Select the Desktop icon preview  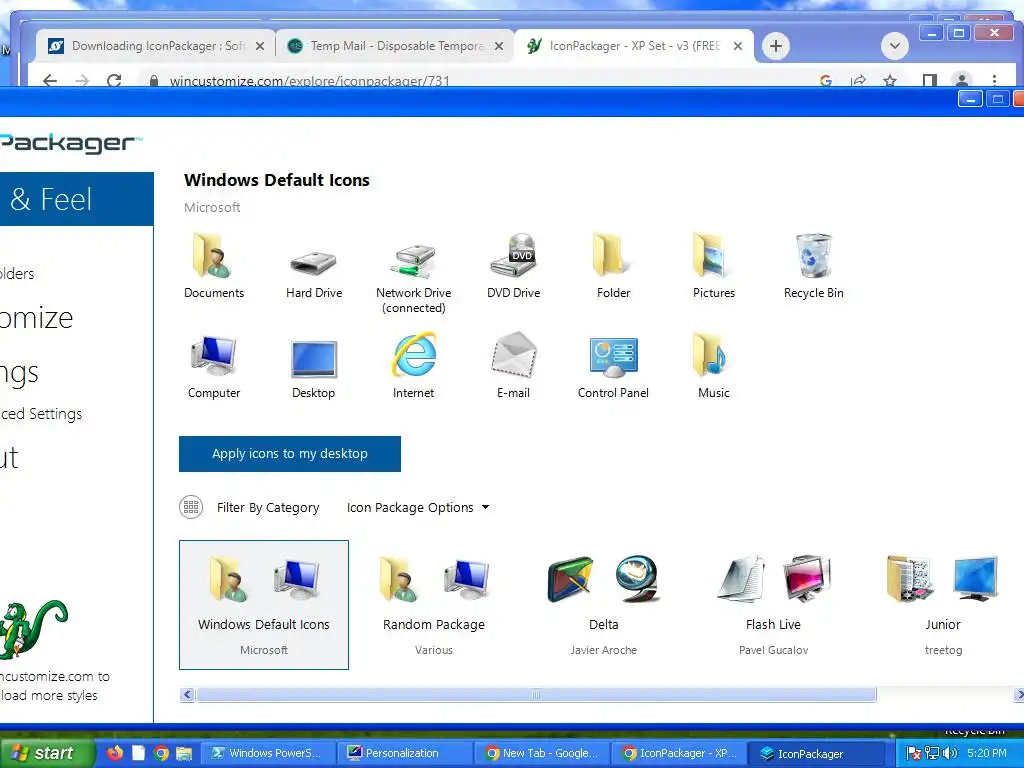point(313,359)
